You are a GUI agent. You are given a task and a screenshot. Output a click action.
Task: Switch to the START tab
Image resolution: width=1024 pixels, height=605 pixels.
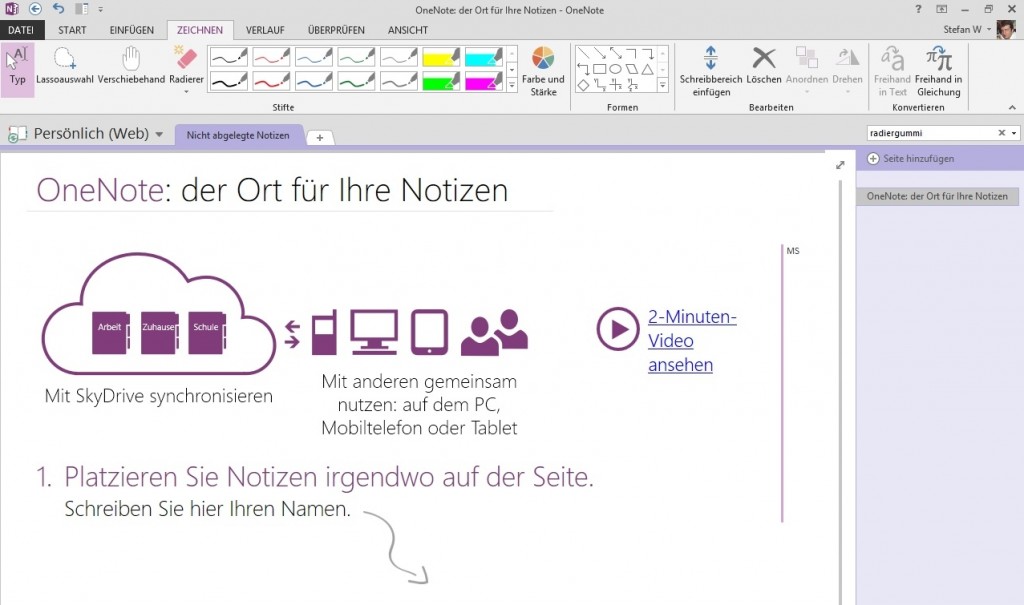[72, 30]
